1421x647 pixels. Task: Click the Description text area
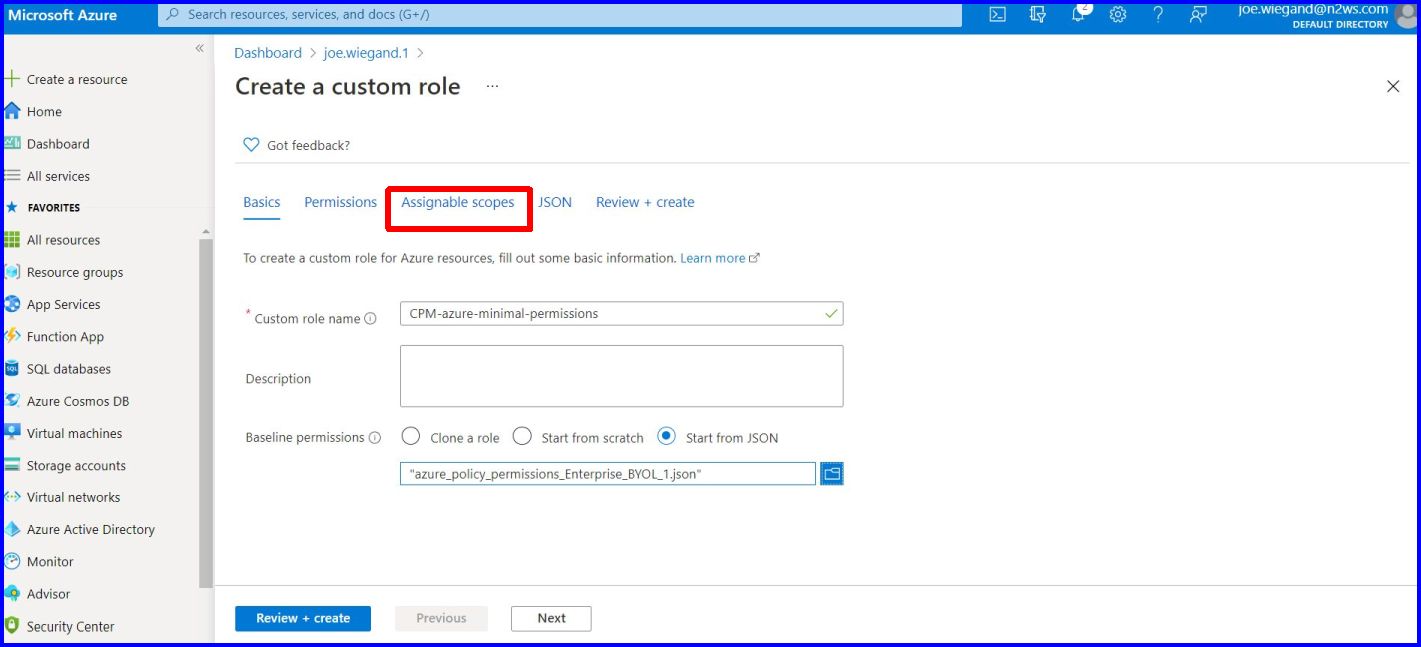[621, 376]
